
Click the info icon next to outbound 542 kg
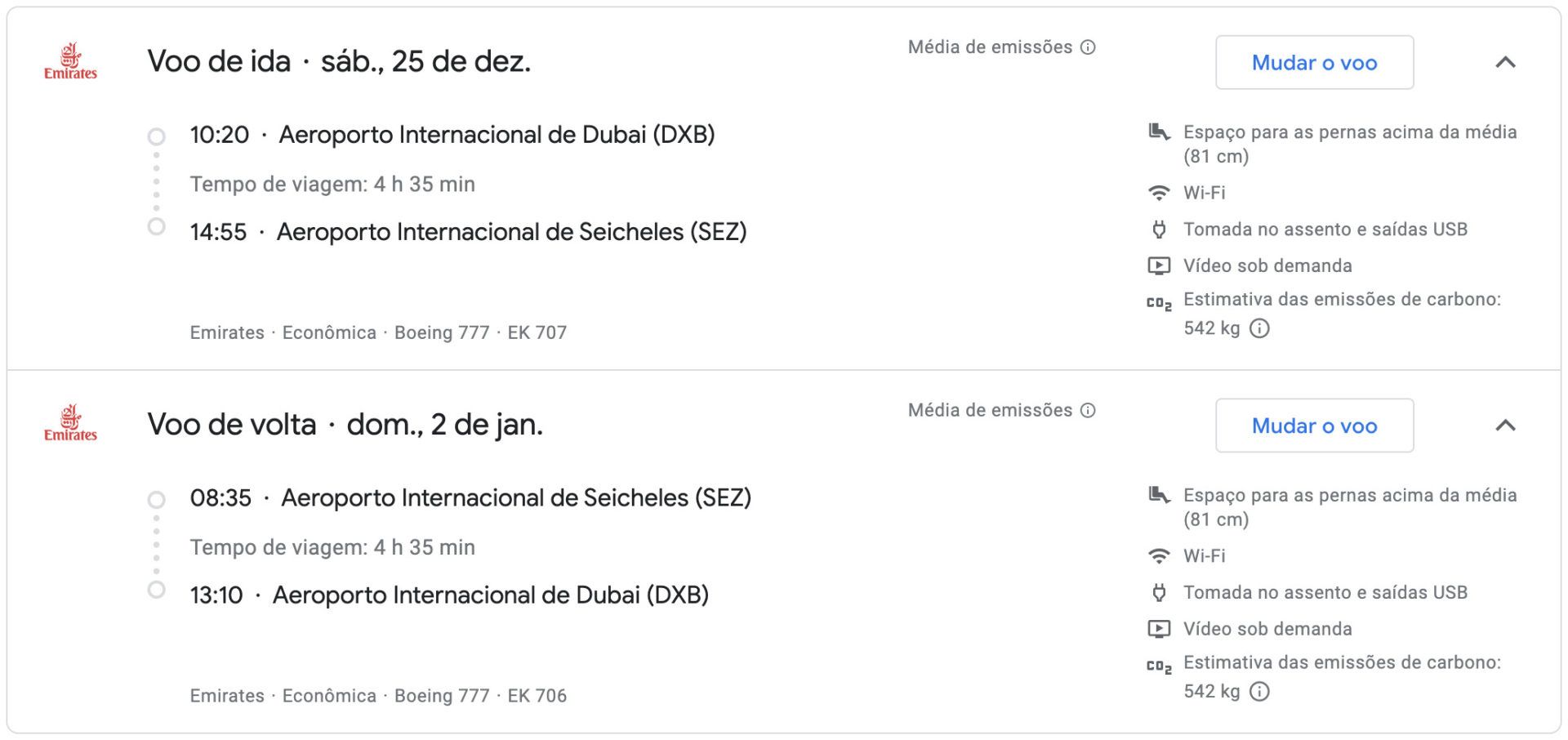click(x=1260, y=328)
